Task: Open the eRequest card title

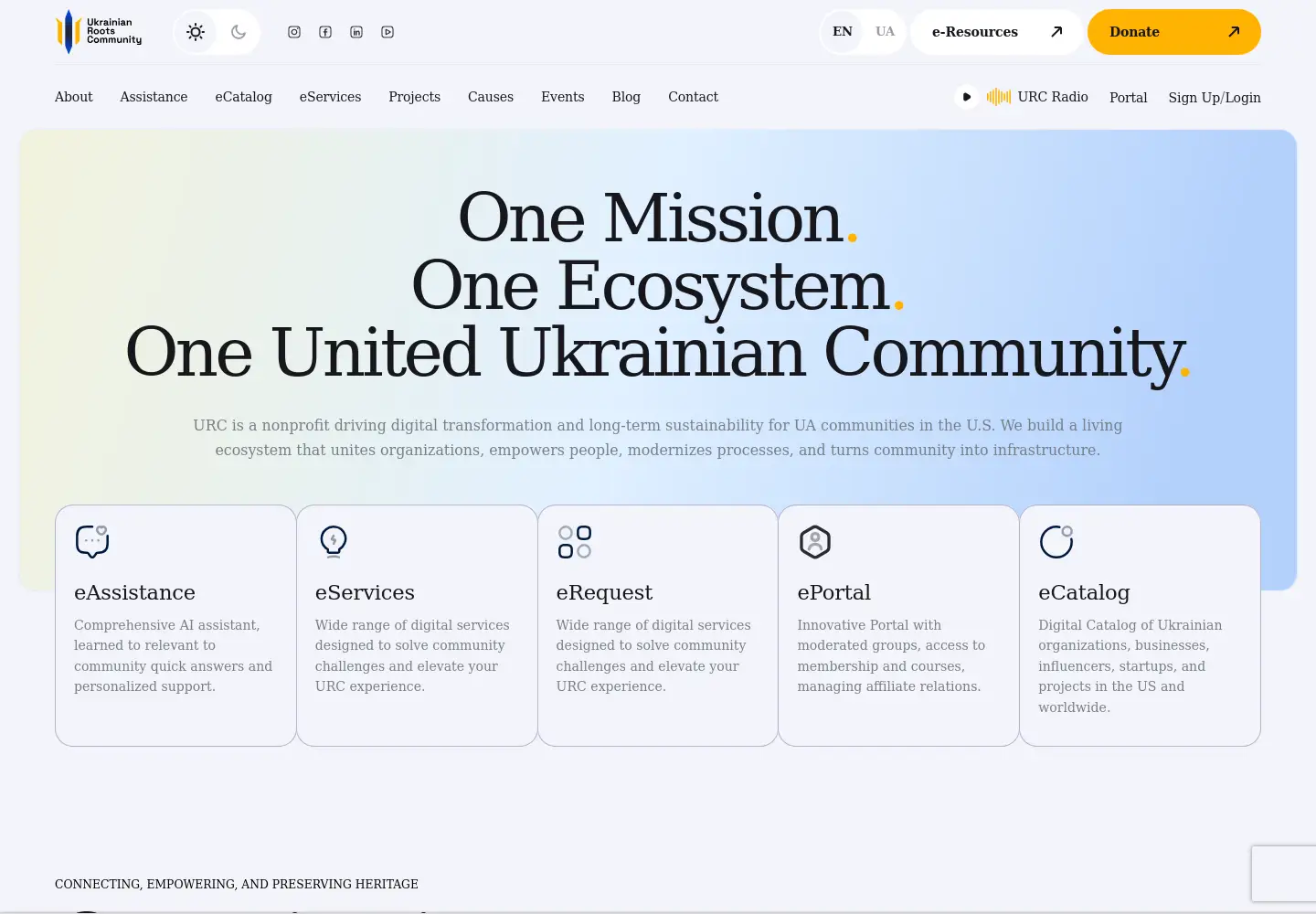Action: click(x=604, y=592)
